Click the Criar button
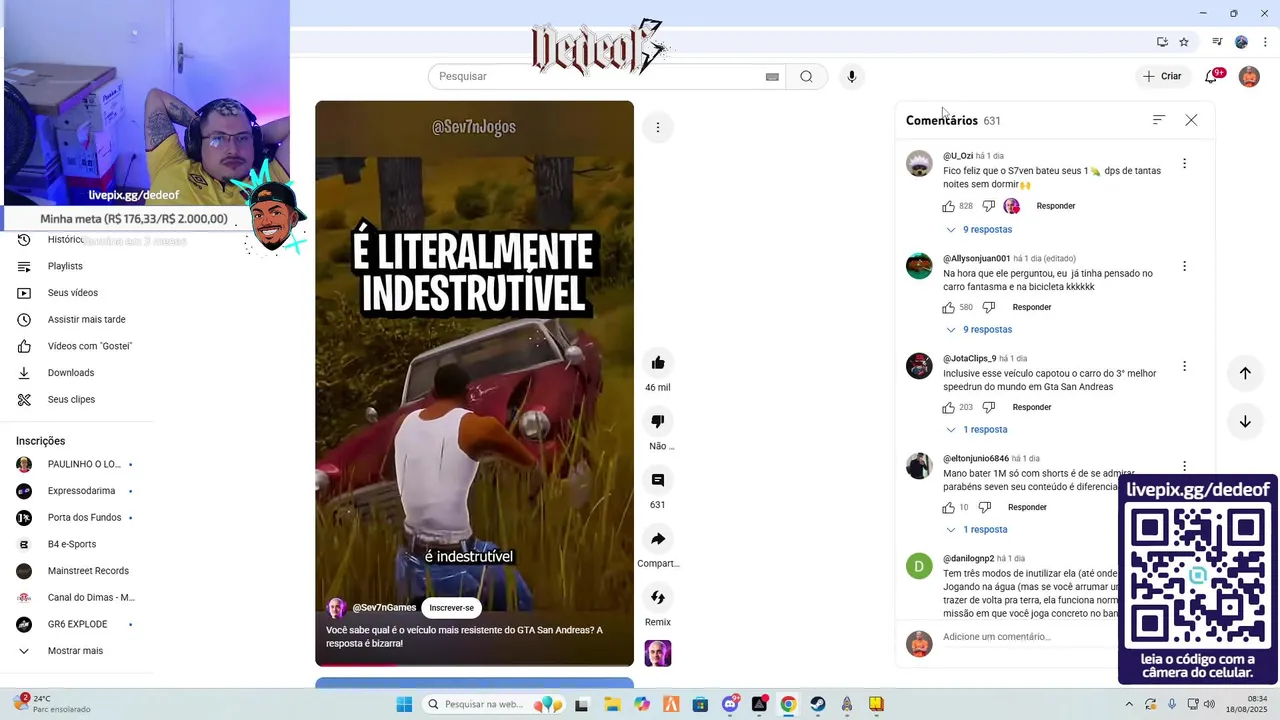The width and height of the screenshot is (1280, 720). pos(1162,76)
